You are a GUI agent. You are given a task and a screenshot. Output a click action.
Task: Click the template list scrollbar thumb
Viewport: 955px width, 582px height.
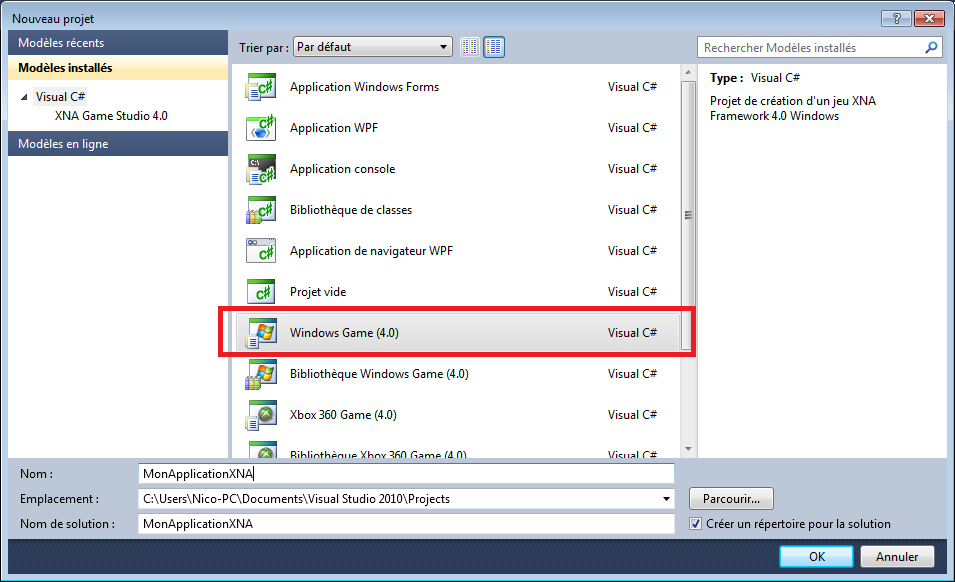point(688,215)
